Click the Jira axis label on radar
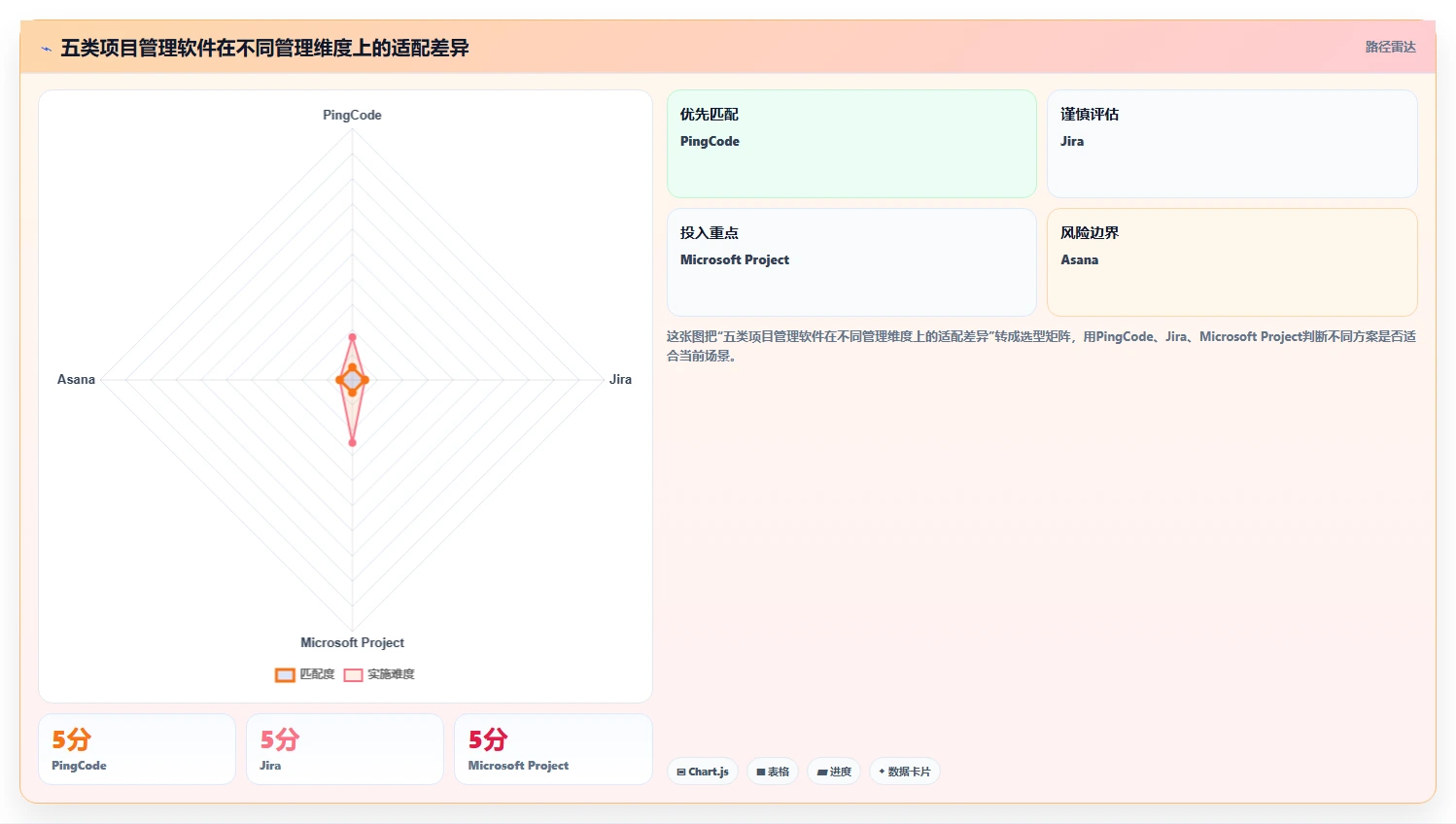This screenshot has height=824, width=1456. (x=620, y=380)
